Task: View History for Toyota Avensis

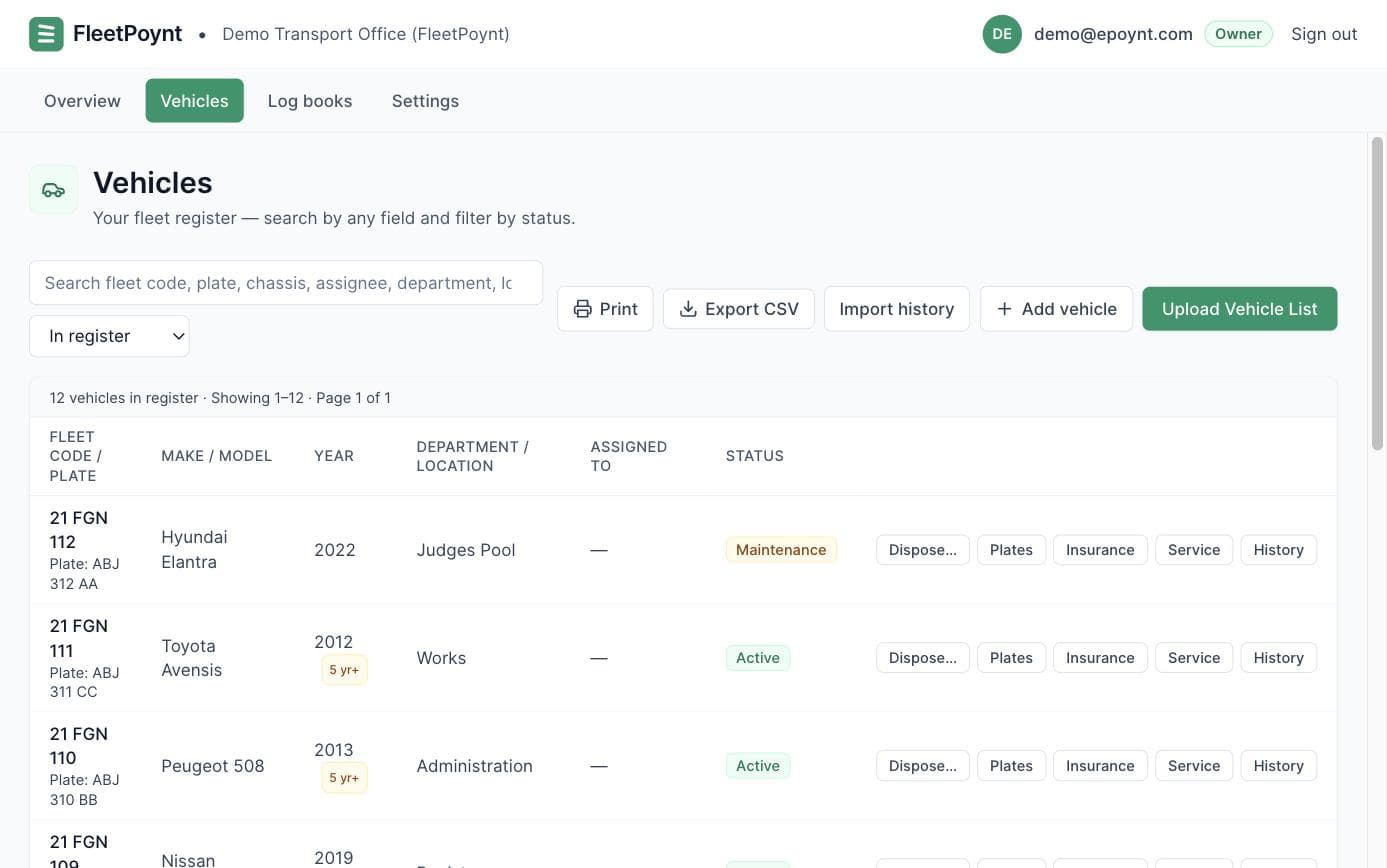Action: 1278,658
